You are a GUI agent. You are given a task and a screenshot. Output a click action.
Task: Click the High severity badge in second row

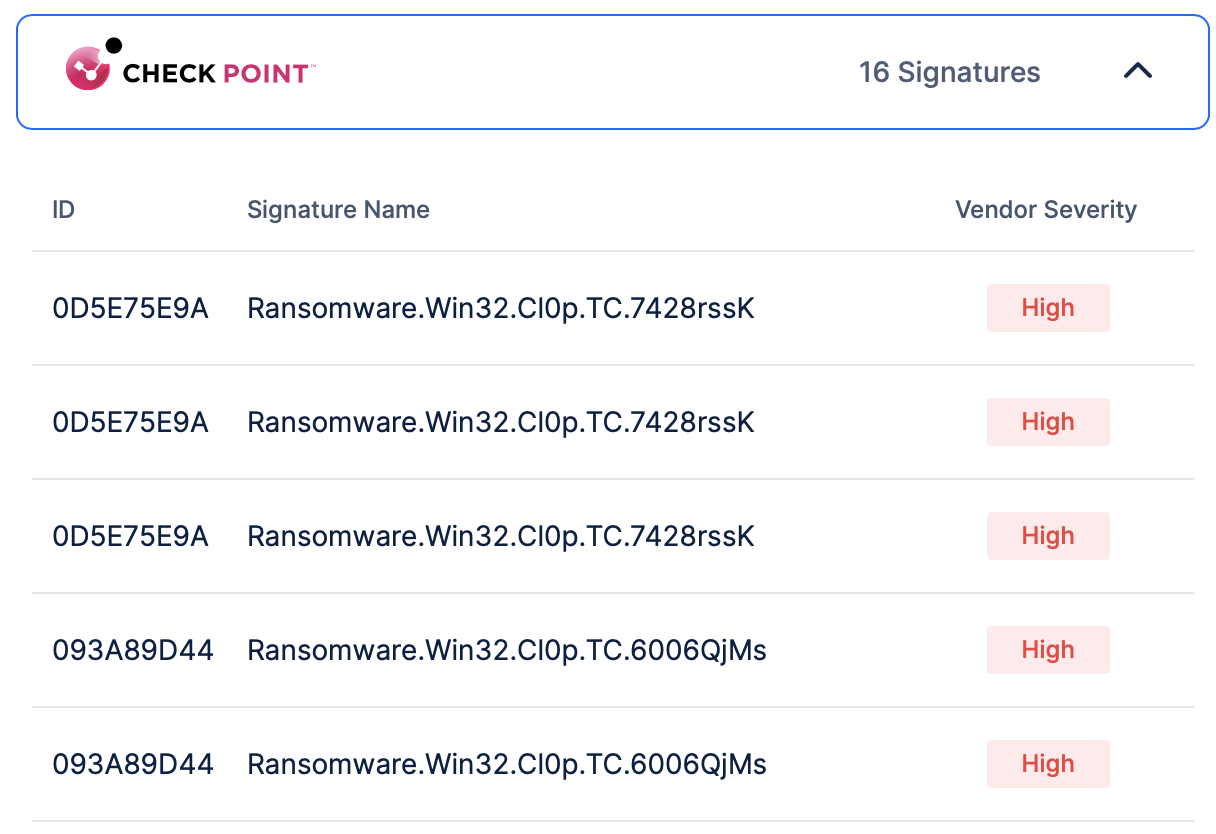tap(1047, 422)
